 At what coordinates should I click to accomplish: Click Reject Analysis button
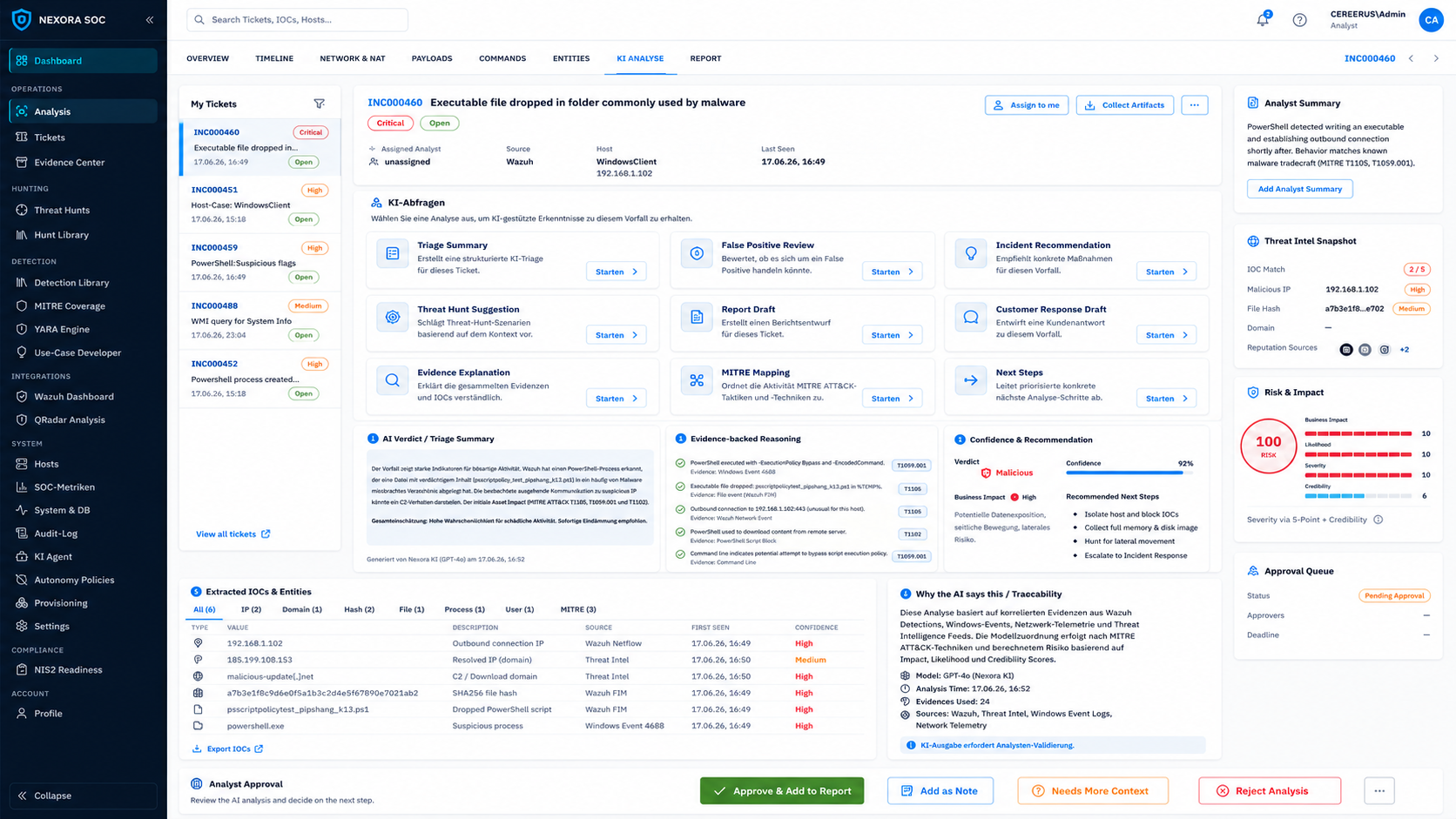[x=1270, y=790]
